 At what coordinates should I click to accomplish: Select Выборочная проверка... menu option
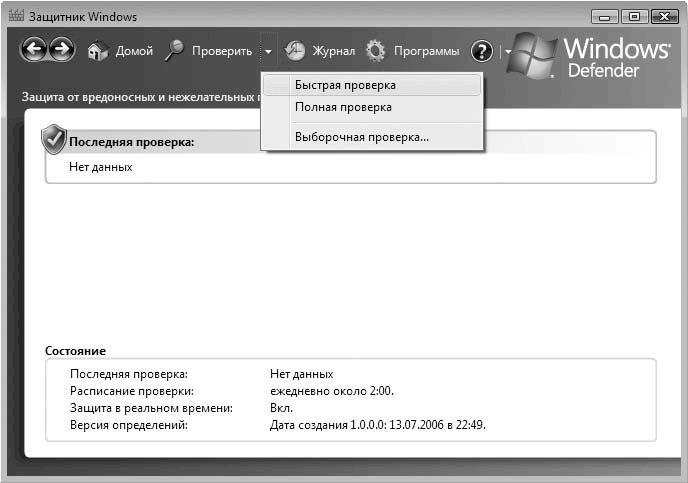click(361, 137)
